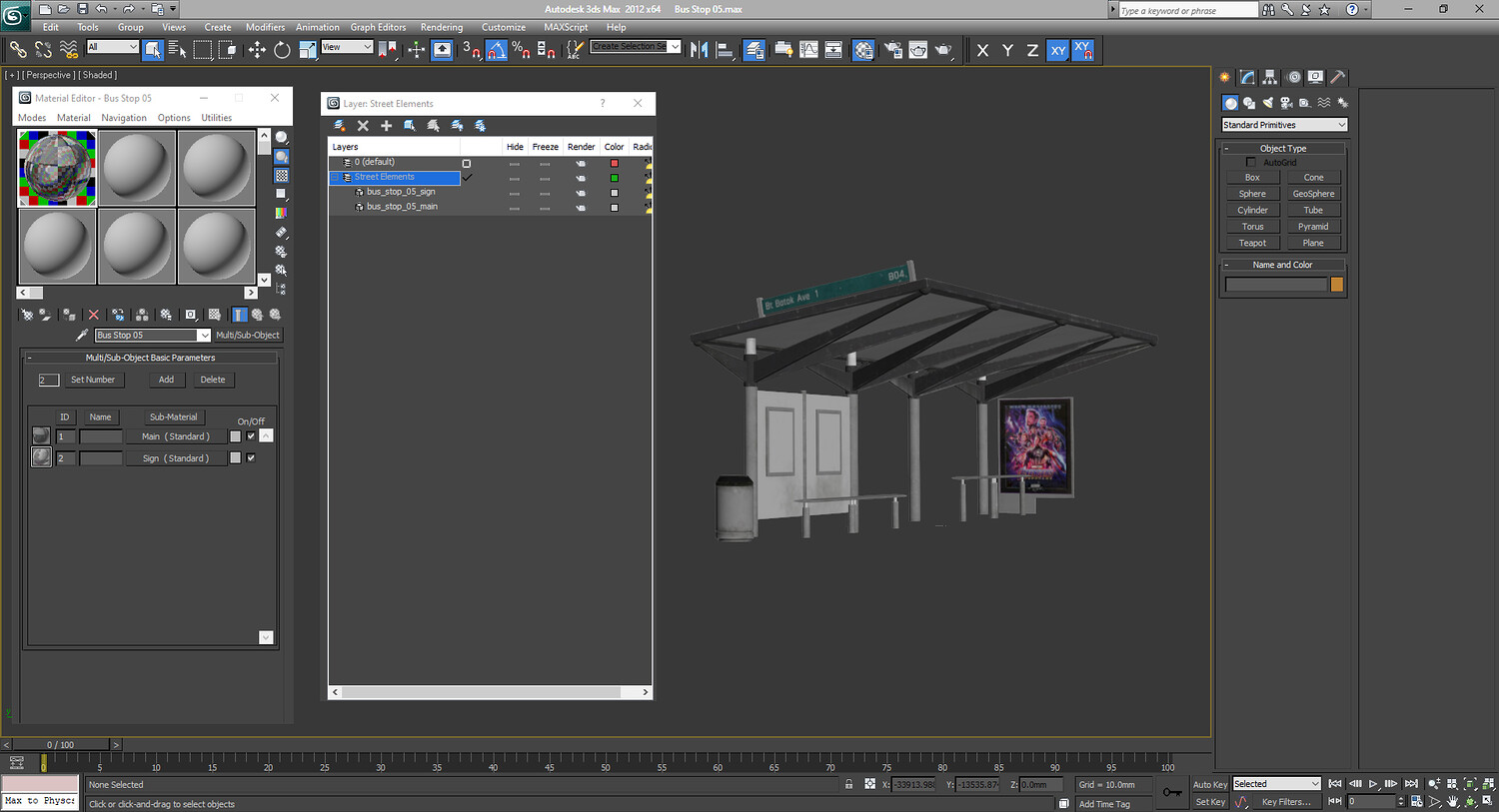The width and height of the screenshot is (1499, 812).
Task: Toggle Hide for bus_stop_05_sign layer row
Action: click(515, 193)
